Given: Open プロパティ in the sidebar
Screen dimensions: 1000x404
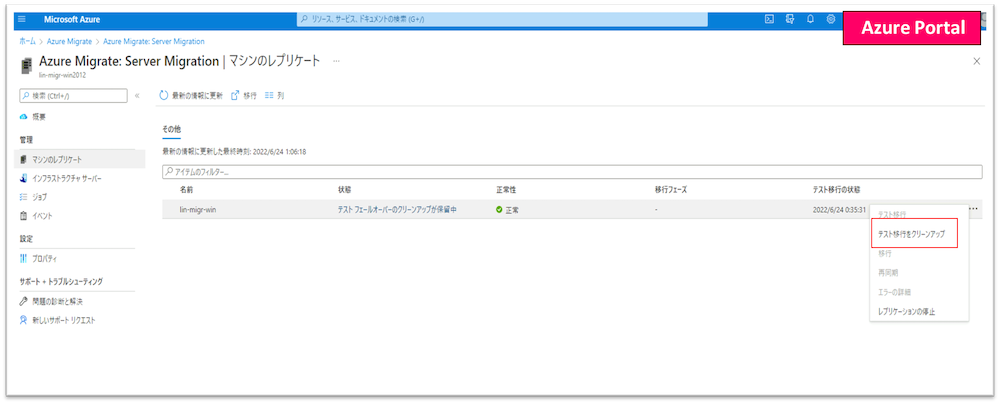Looking at the screenshot, I should coord(45,258).
